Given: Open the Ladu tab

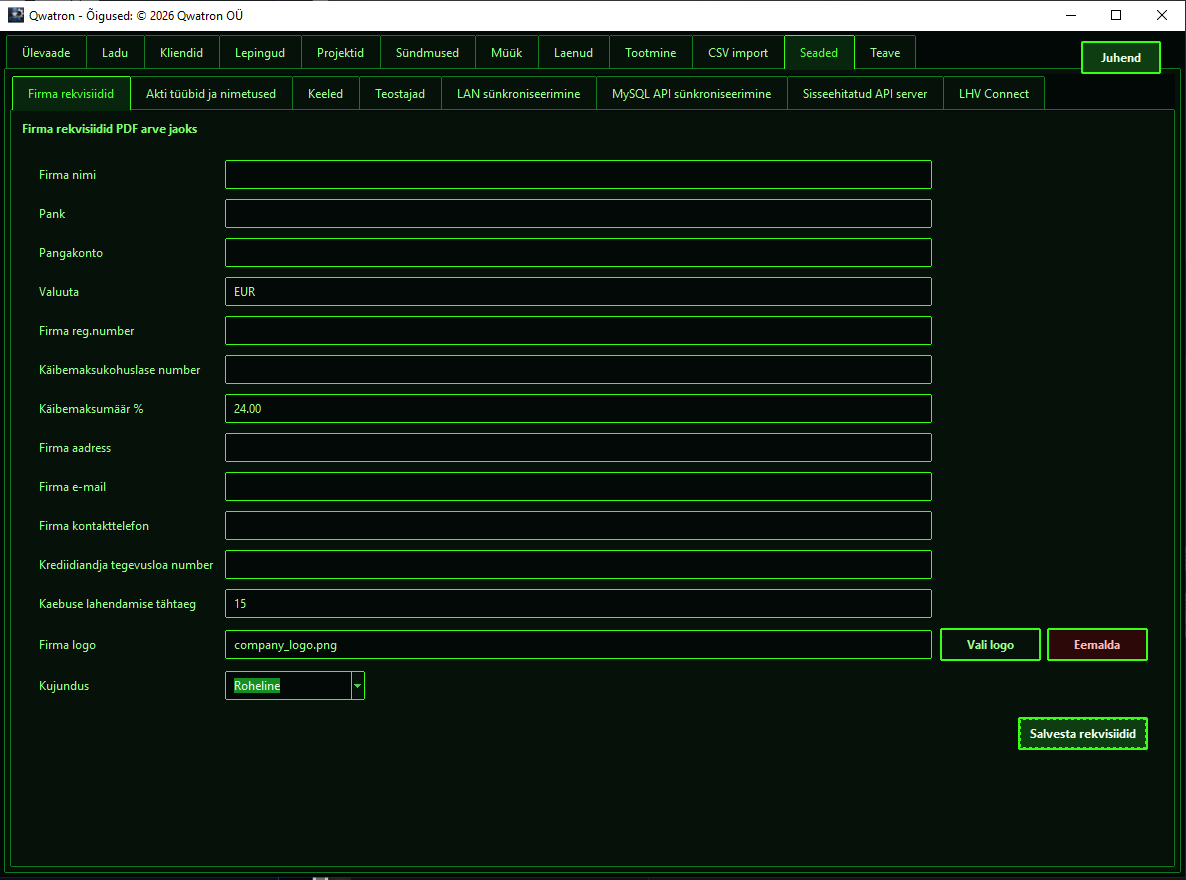Looking at the screenshot, I should click(x=115, y=53).
